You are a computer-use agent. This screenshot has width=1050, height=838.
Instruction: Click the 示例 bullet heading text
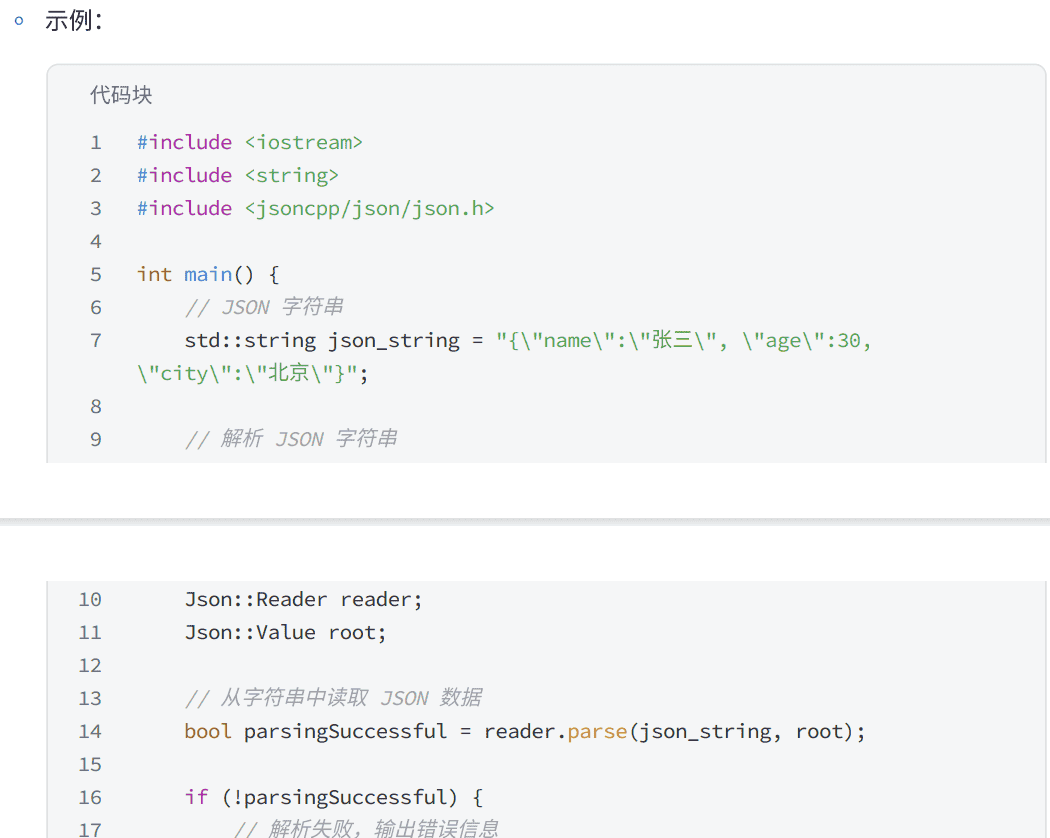(73, 21)
